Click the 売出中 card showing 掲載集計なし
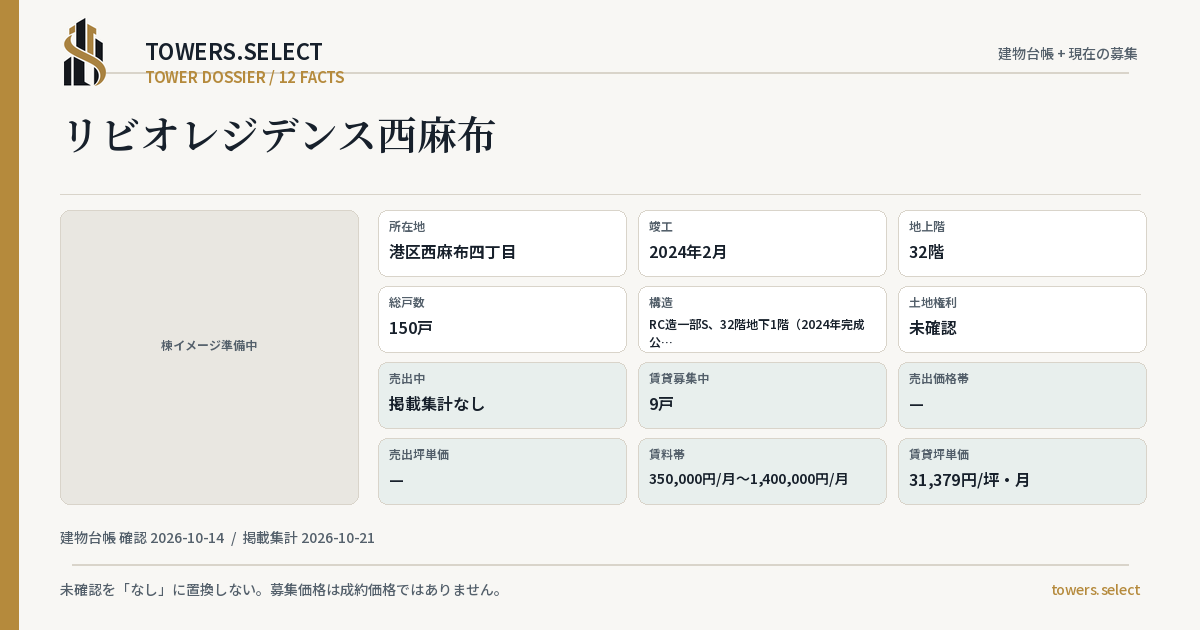The height and width of the screenshot is (630, 1200). coord(502,395)
